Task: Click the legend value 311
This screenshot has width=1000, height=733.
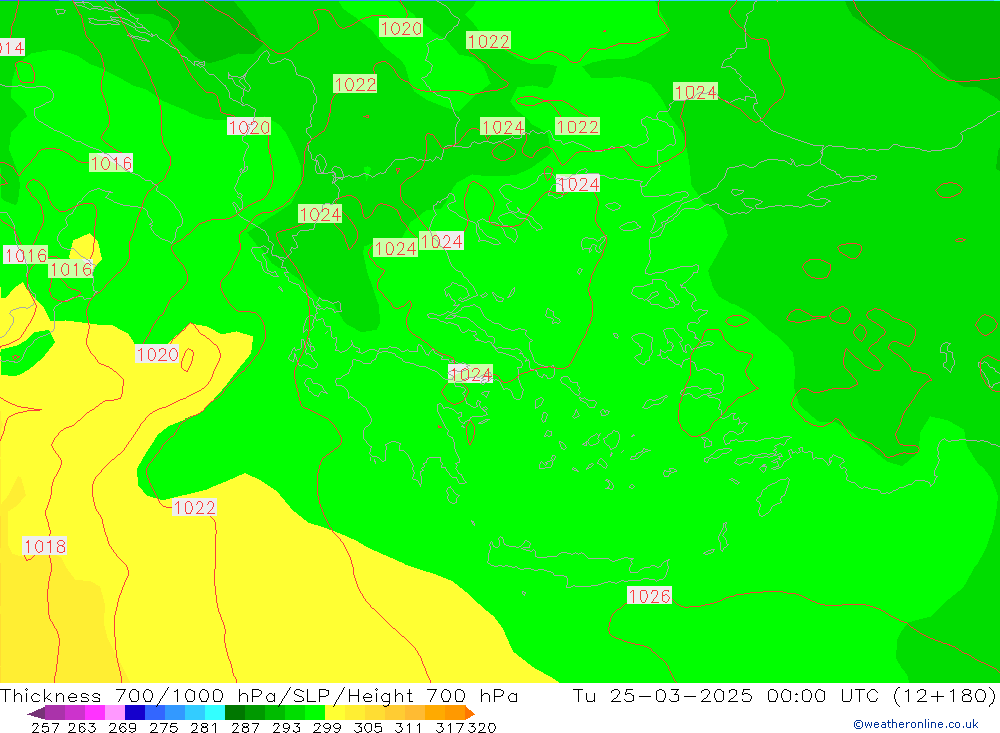Action: pos(408,727)
